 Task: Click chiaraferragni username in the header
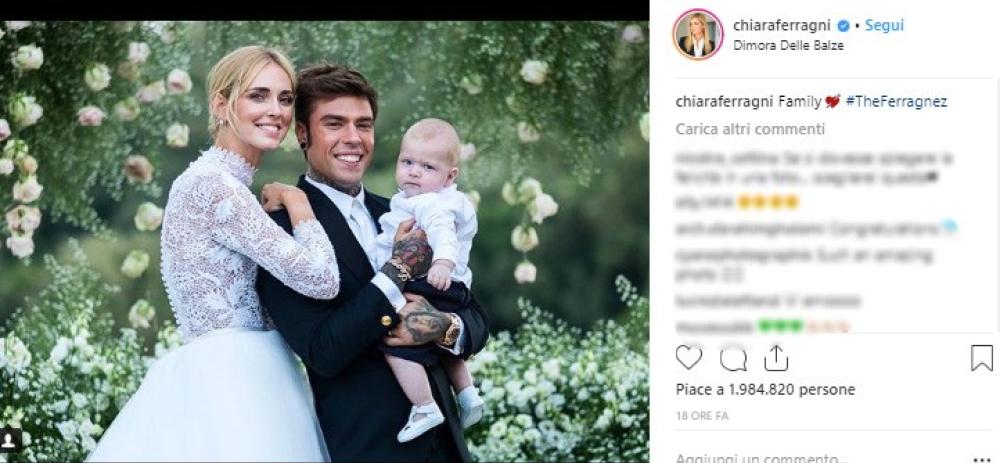pos(783,26)
